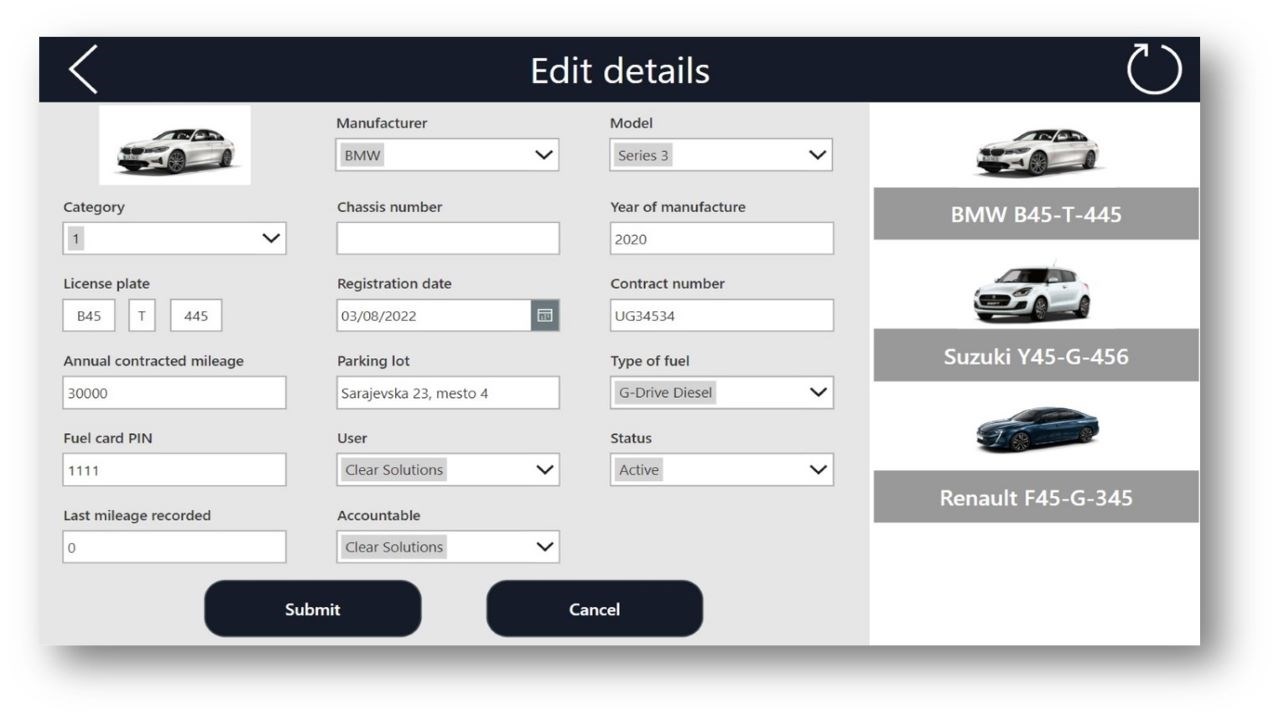Focus the Contract number field UG34534

721,315
